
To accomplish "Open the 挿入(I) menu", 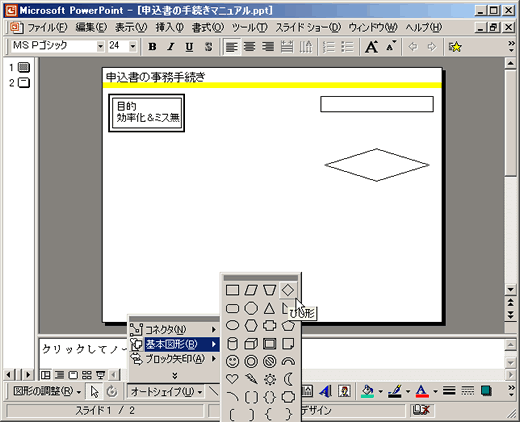I will tap(170, 27).
